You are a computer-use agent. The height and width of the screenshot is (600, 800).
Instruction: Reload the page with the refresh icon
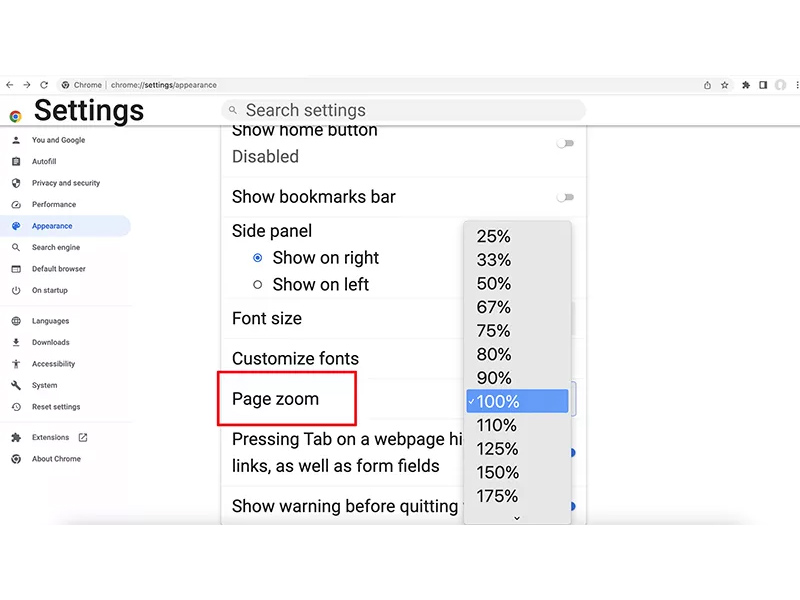point(44,85)
